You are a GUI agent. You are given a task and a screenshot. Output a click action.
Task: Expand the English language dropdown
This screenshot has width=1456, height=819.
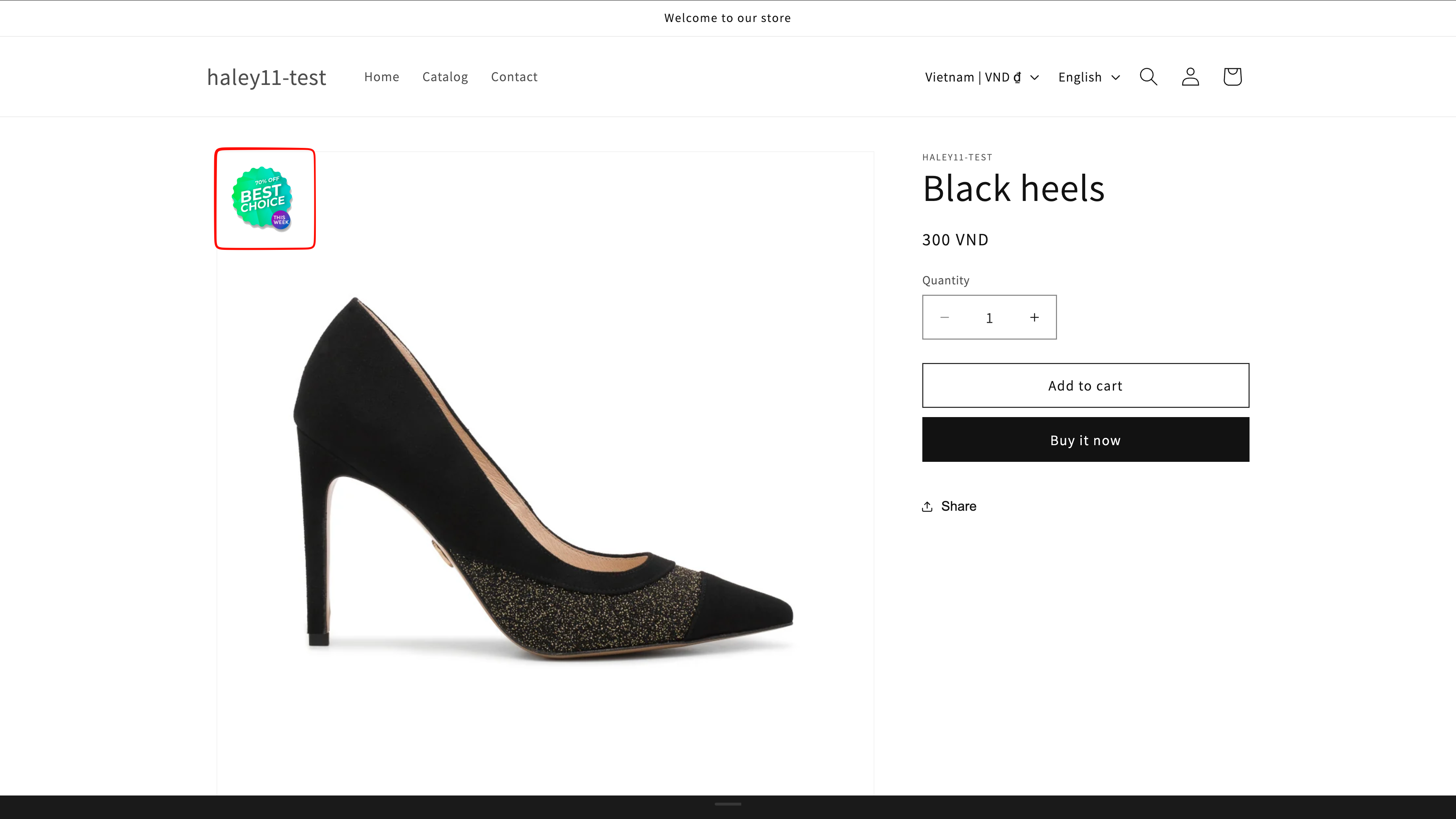coord(1089,77)
